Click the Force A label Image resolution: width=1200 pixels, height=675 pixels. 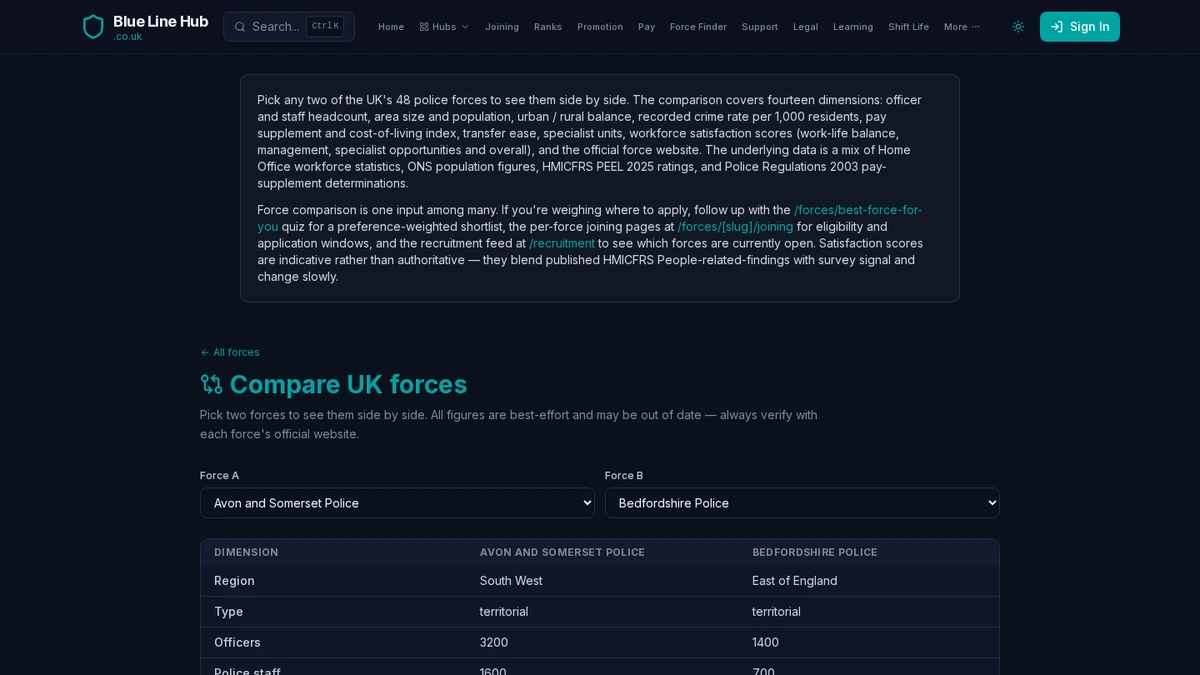(219, 476)
